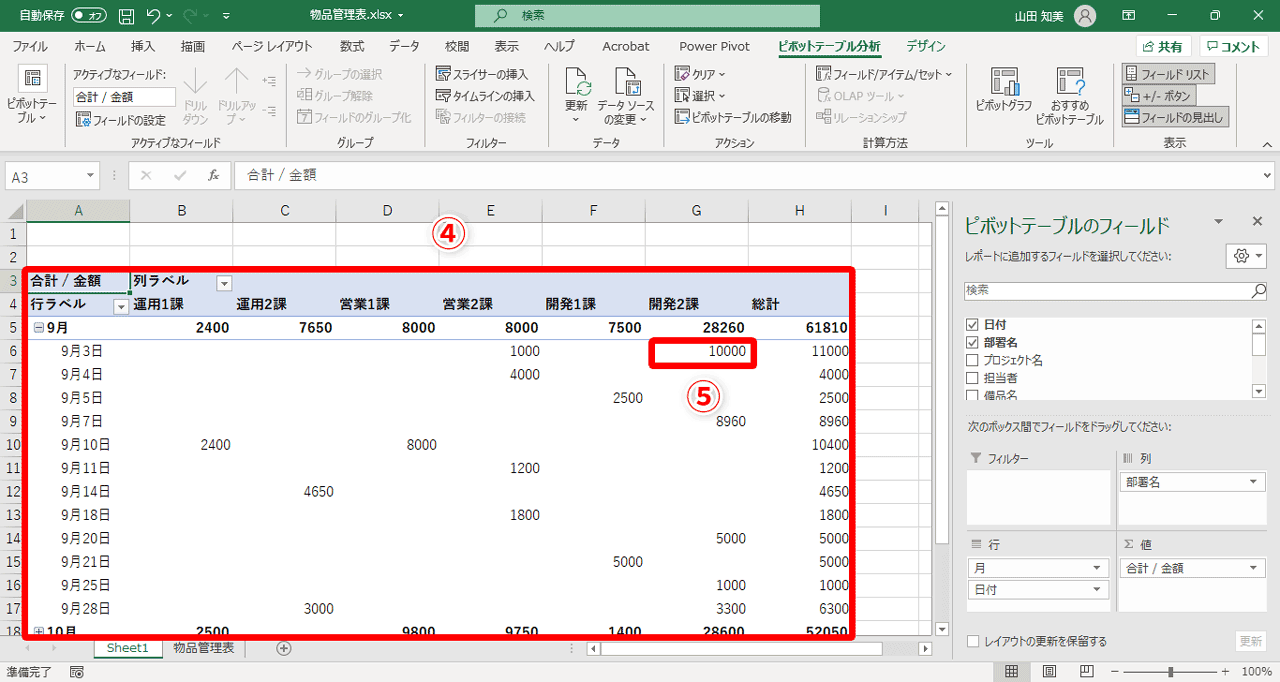Switch to the デザイン tab
1280x682 pixels.
pos(926,46)
